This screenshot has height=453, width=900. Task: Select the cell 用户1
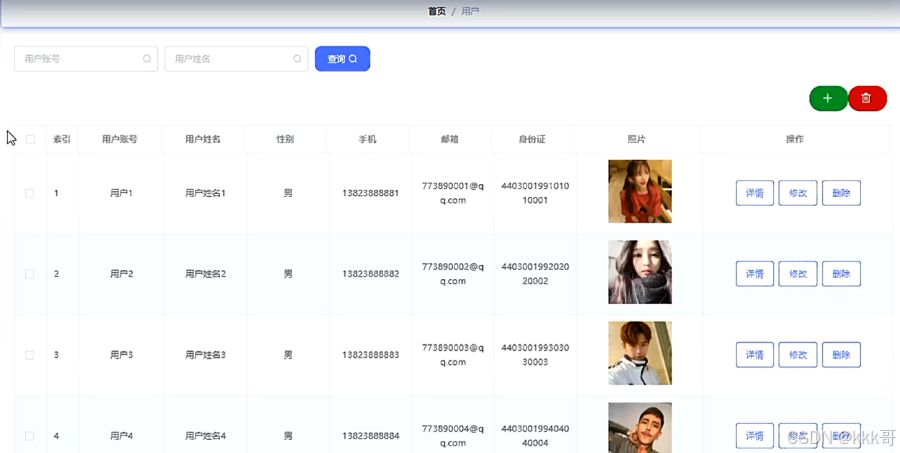(122, 193)
